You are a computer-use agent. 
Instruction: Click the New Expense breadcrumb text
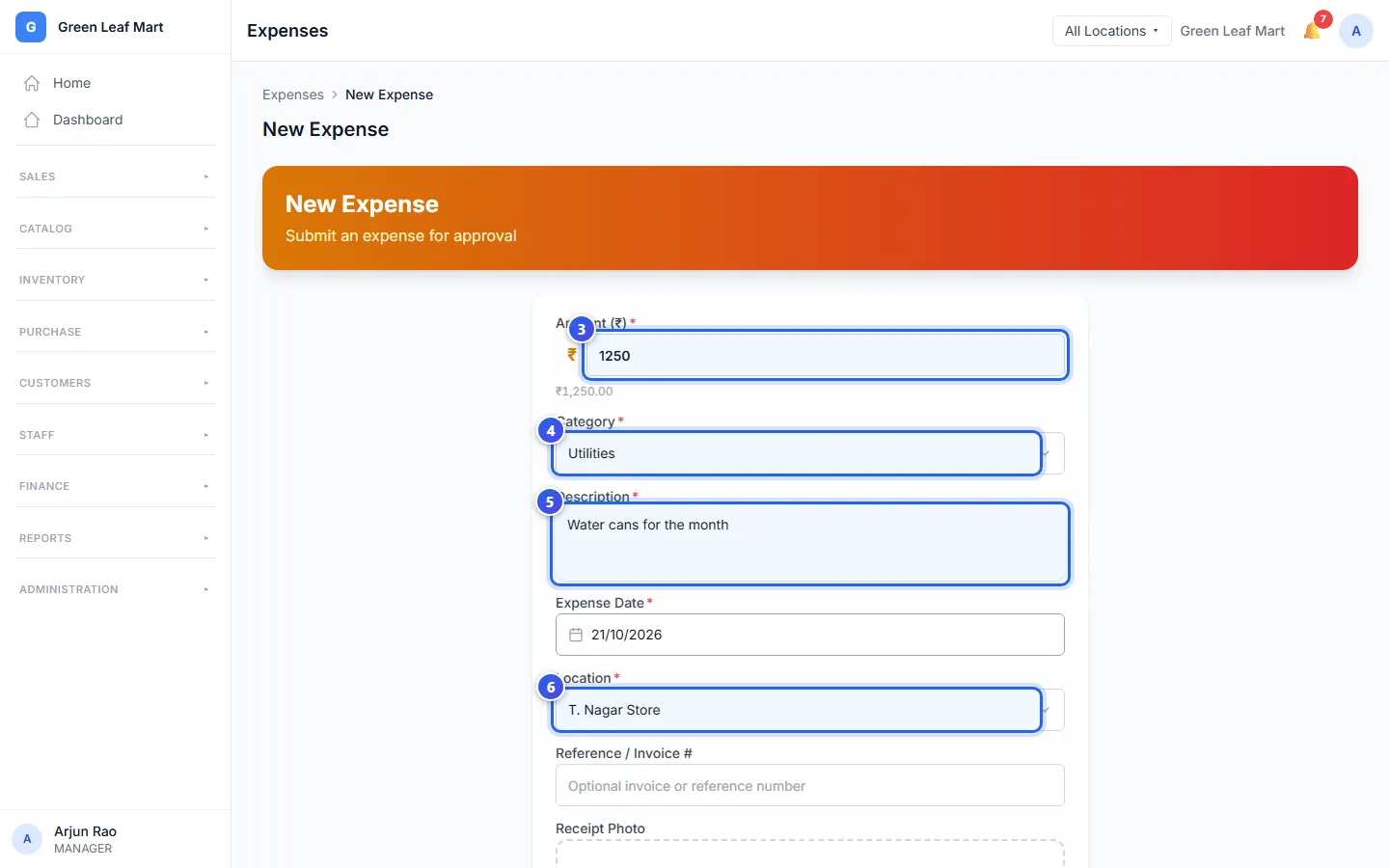389,95
